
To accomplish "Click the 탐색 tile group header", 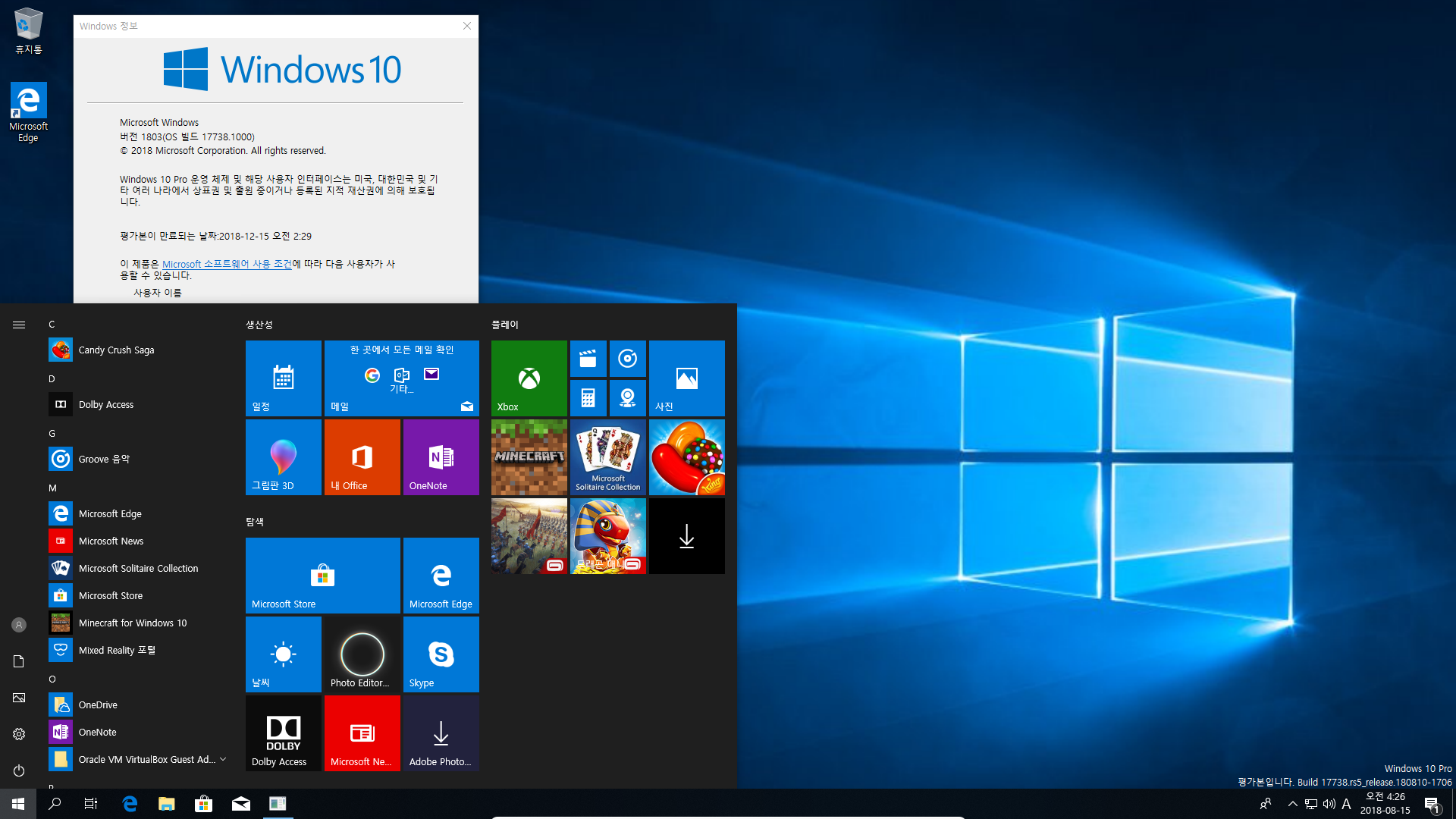I will coord(254,522).
